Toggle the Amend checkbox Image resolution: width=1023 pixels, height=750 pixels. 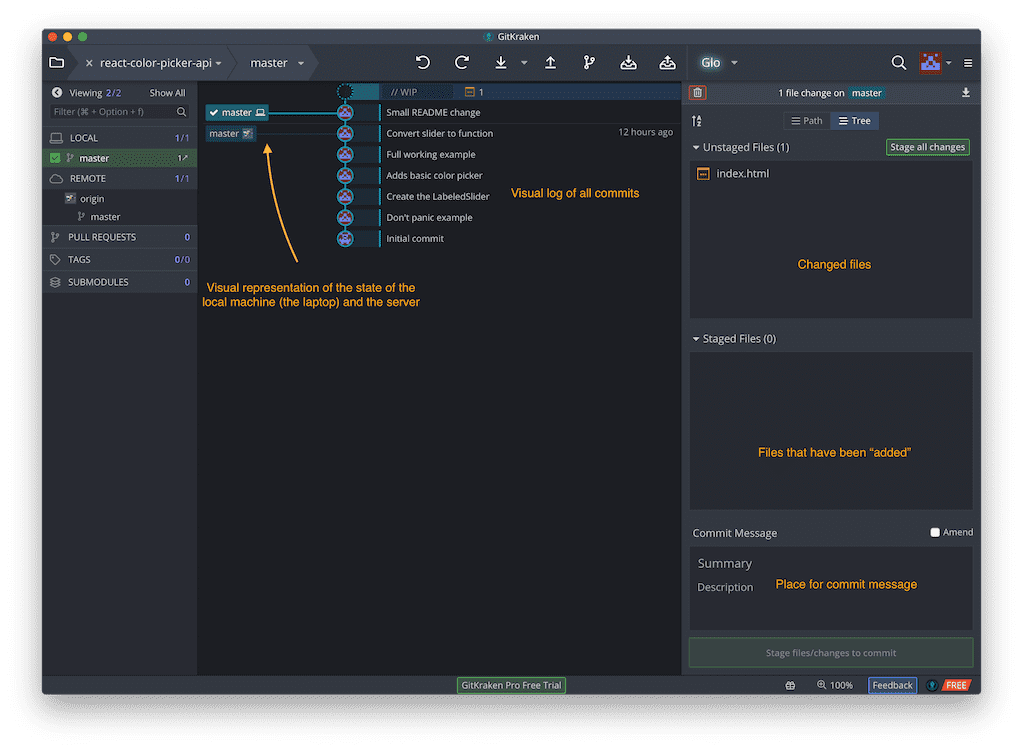click(935, 533)
